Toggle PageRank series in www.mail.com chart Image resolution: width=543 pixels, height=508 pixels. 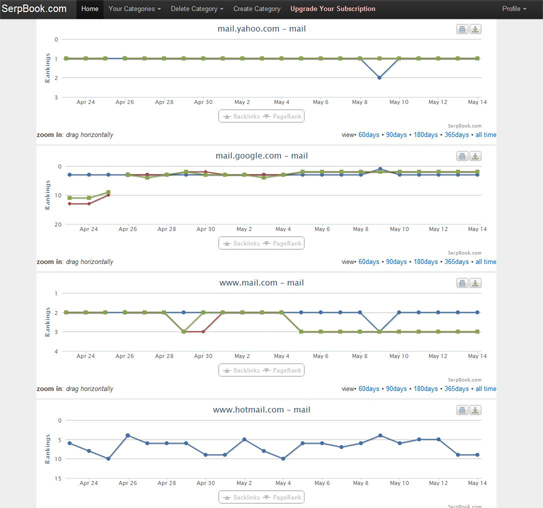(x=282, y=371)
